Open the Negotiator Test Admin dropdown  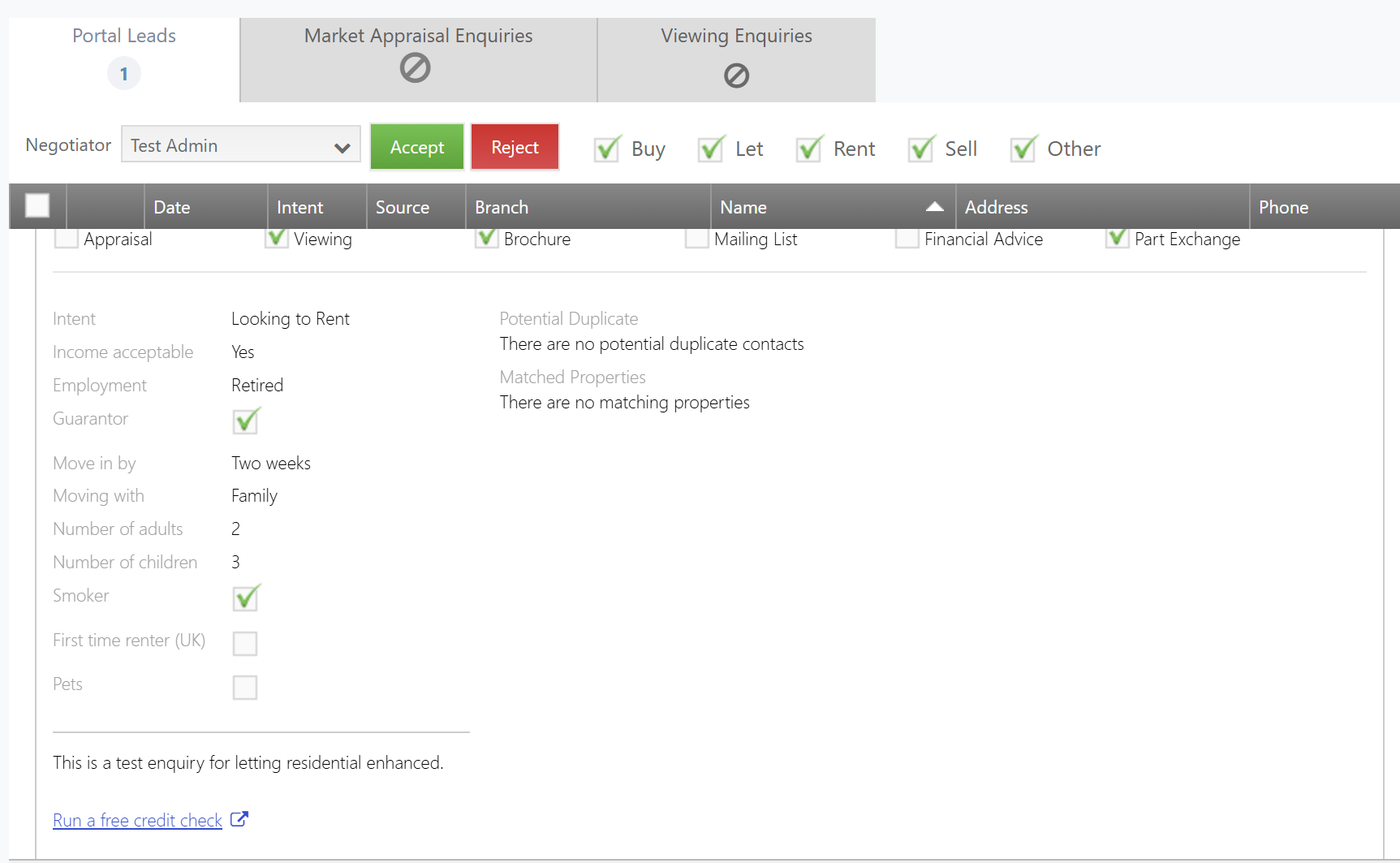[241, 145]
